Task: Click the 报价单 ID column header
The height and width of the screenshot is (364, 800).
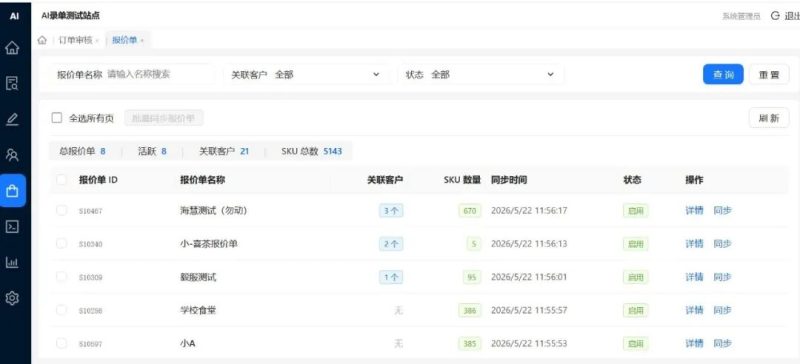Action: [98, 180]
